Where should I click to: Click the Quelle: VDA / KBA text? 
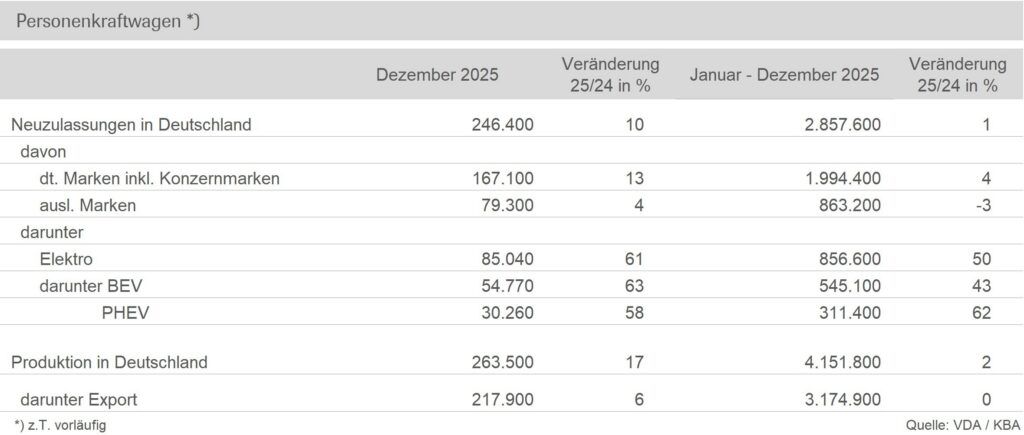click(955, 425)
